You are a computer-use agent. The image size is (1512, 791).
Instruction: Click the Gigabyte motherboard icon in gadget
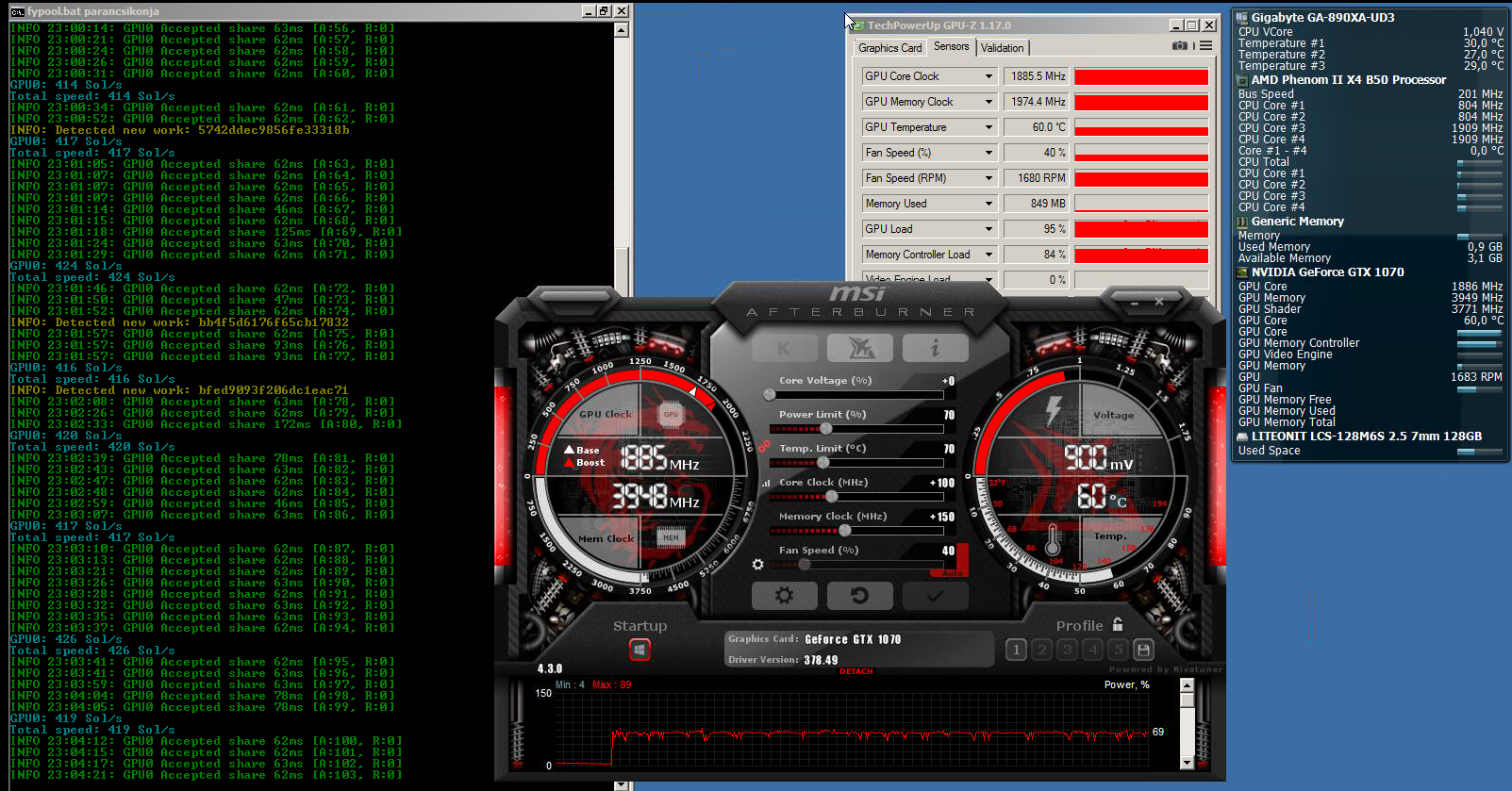click(x=1242, y=18)
